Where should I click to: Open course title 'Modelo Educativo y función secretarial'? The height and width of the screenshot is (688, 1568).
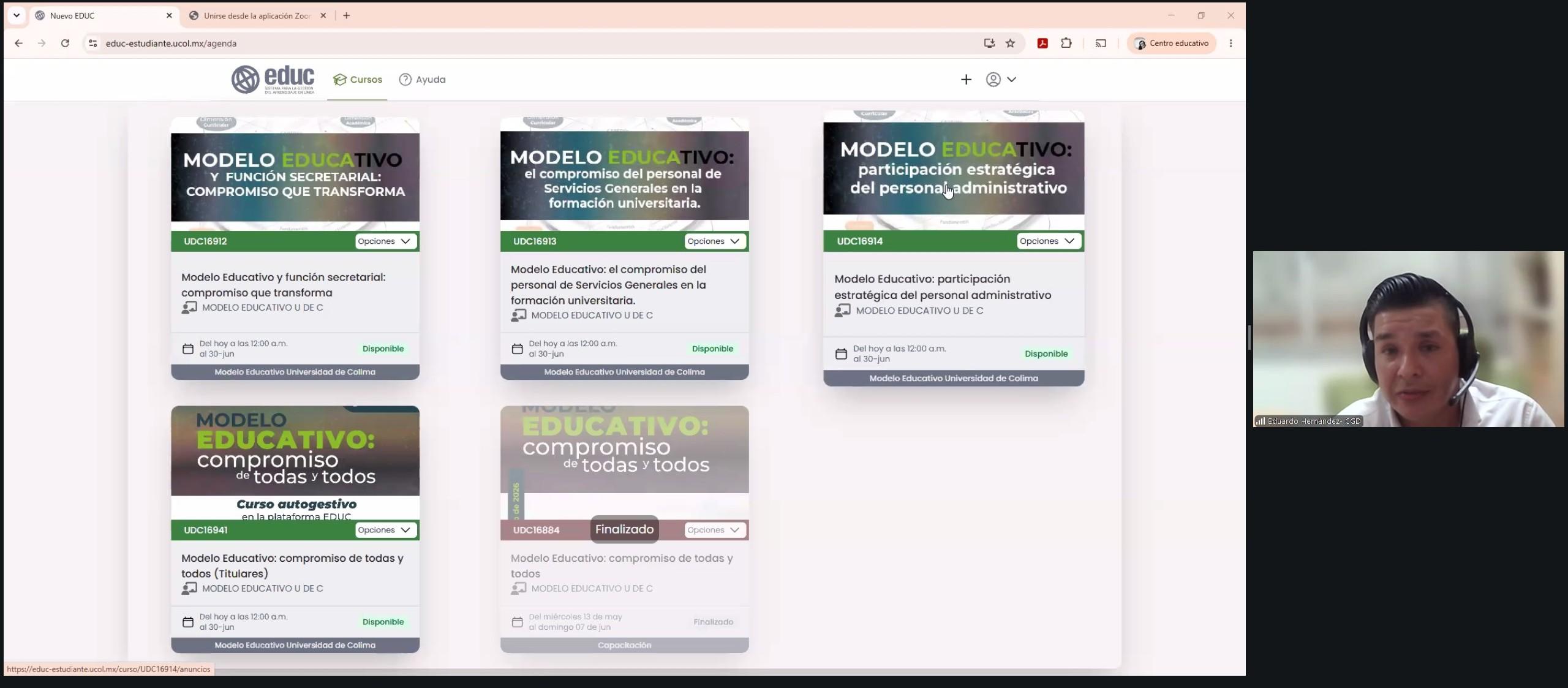[x=284, y=285]
